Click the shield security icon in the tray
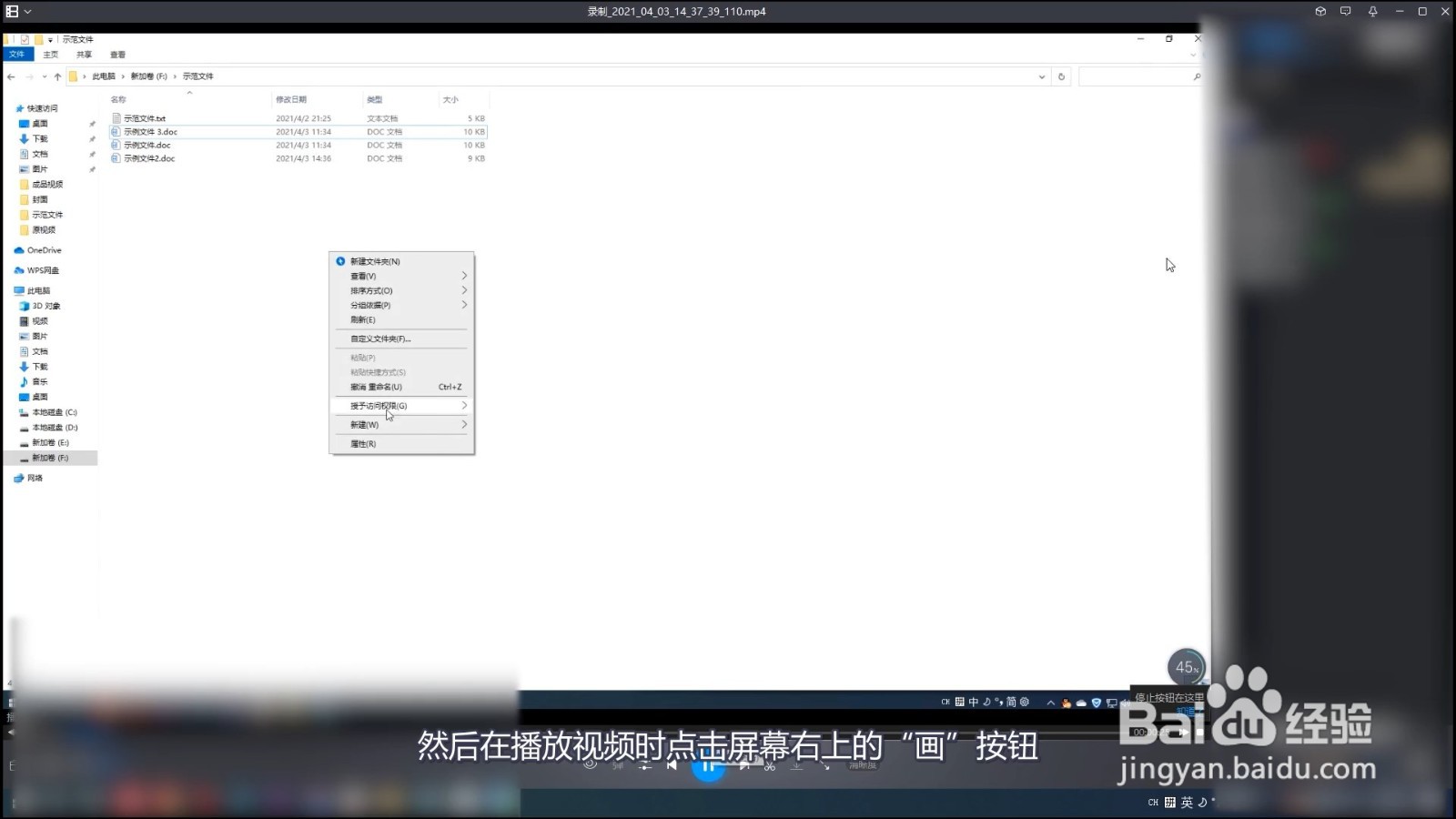1456x819 pixels. pyautogui.click(x=1097, y=702)
